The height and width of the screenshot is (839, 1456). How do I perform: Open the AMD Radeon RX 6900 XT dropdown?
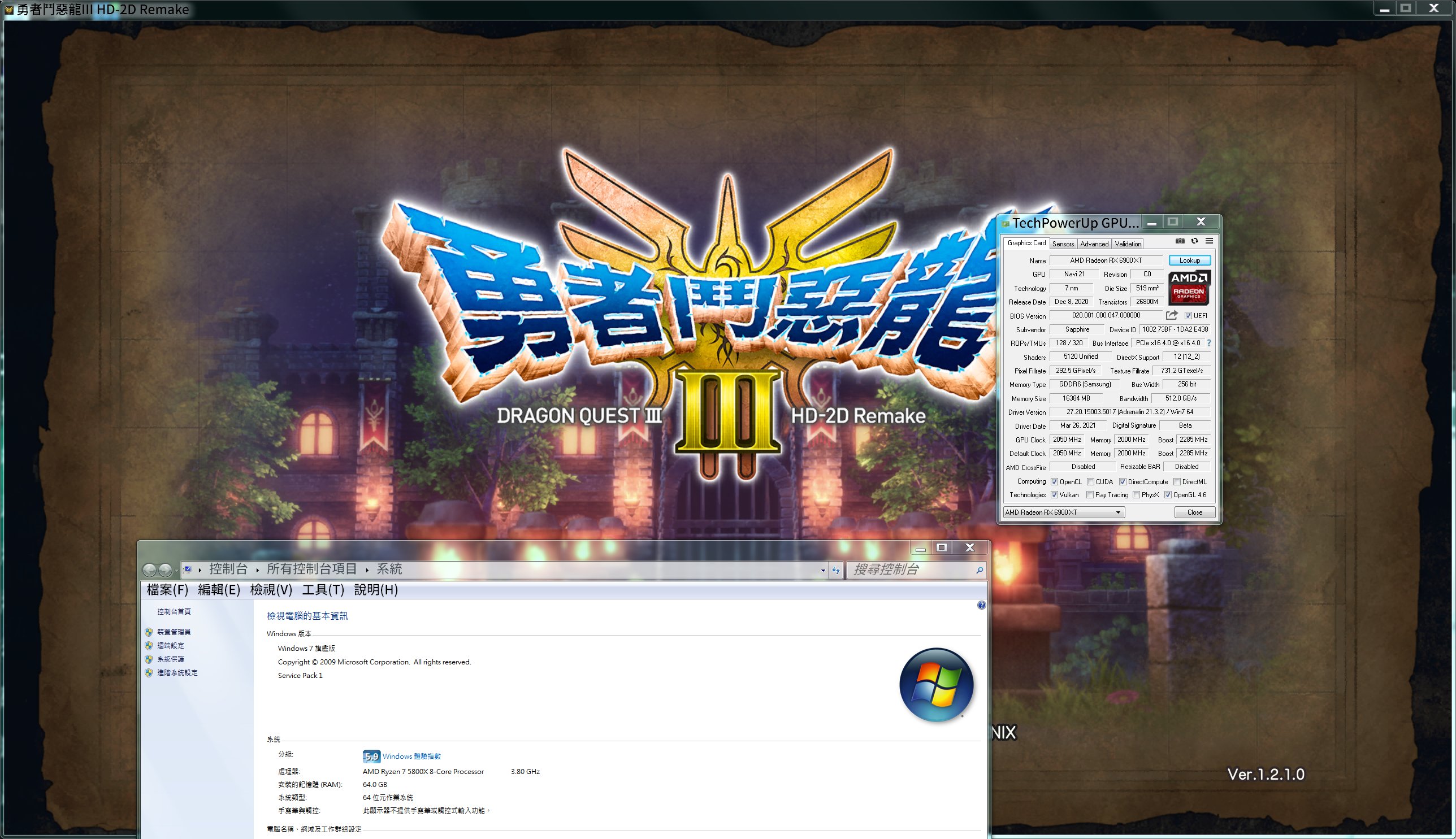tap(1064, 512)
